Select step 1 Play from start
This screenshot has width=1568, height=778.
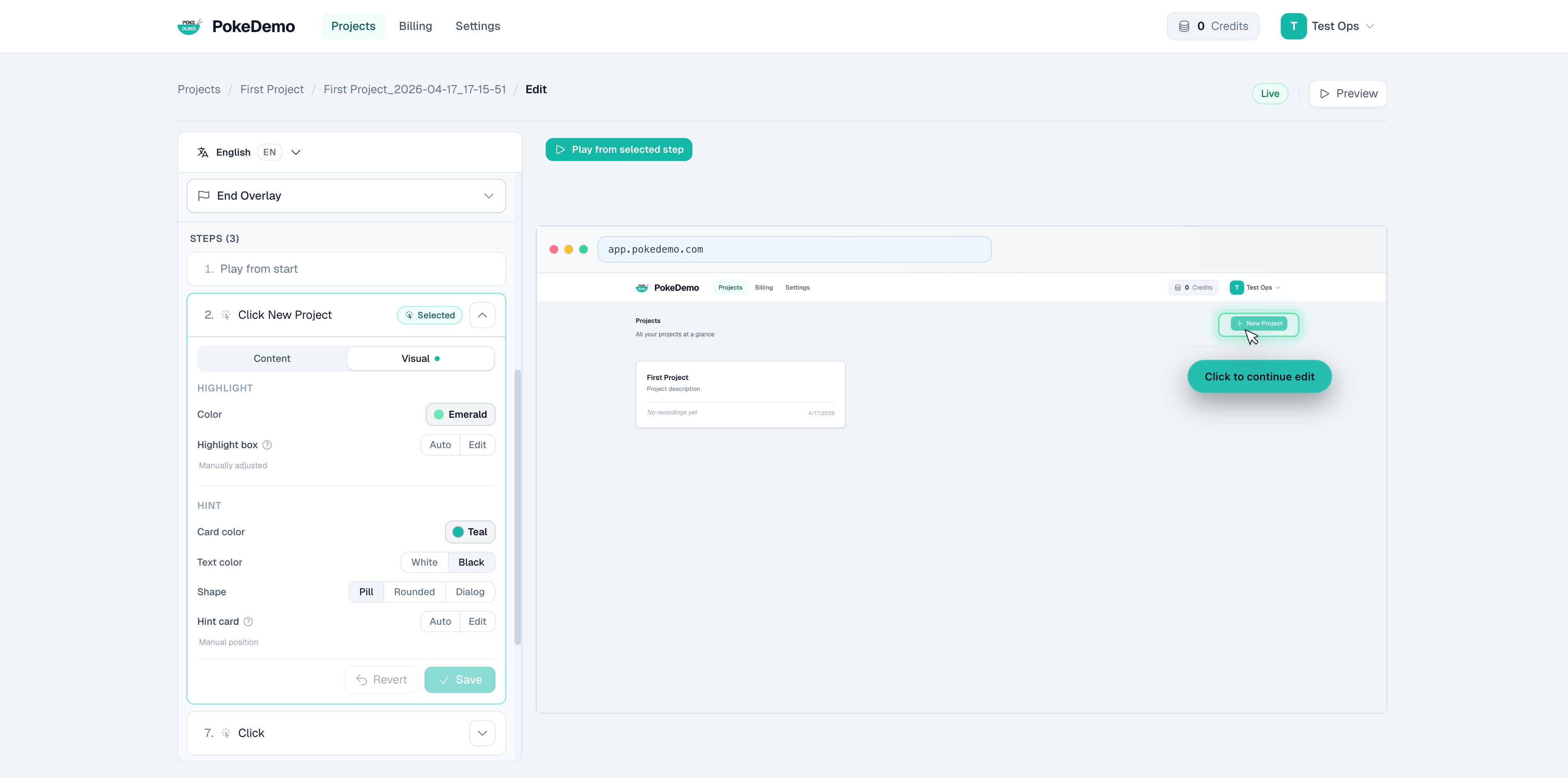pos(346,269)
